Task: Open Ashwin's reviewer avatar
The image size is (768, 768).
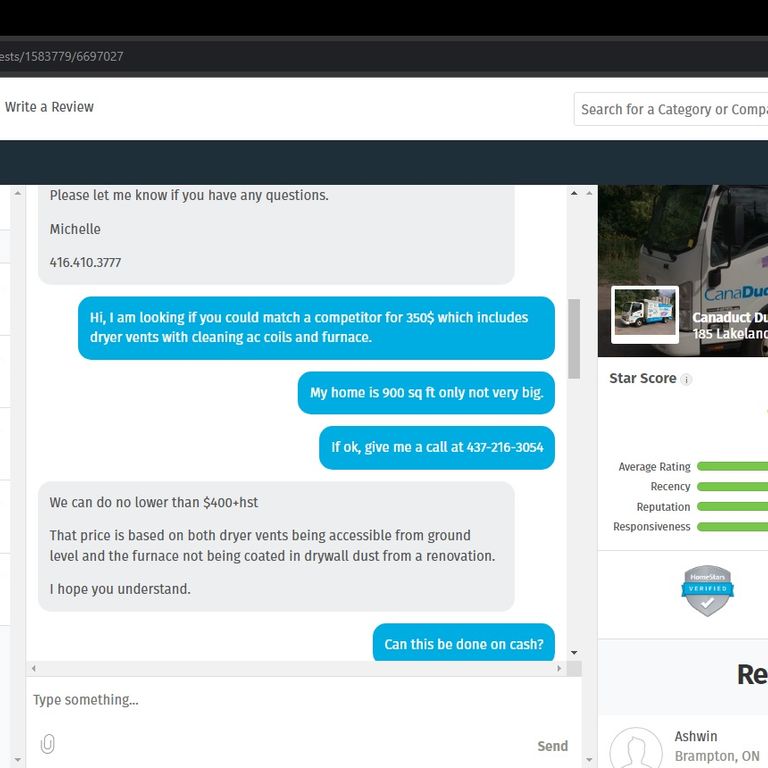Action: [x=636, y=747]
